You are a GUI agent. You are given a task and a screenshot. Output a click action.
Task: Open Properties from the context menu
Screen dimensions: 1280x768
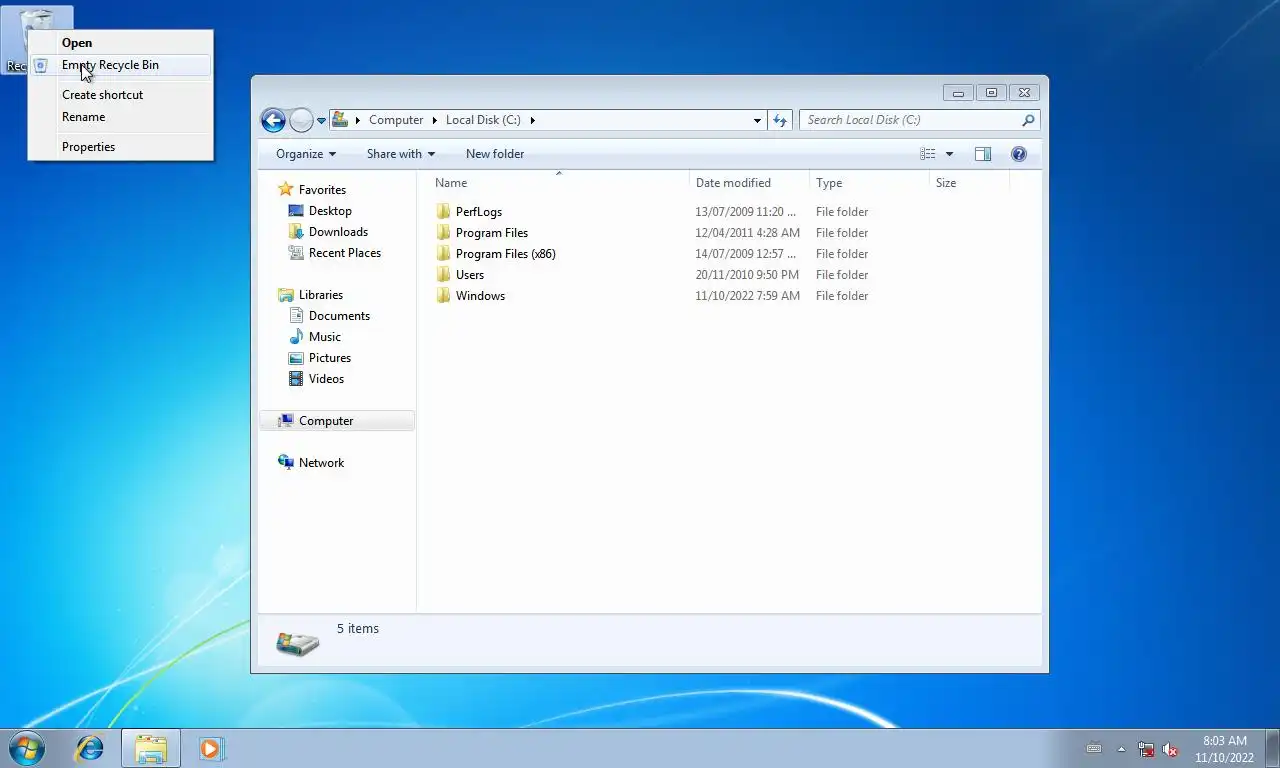(120, 147)
